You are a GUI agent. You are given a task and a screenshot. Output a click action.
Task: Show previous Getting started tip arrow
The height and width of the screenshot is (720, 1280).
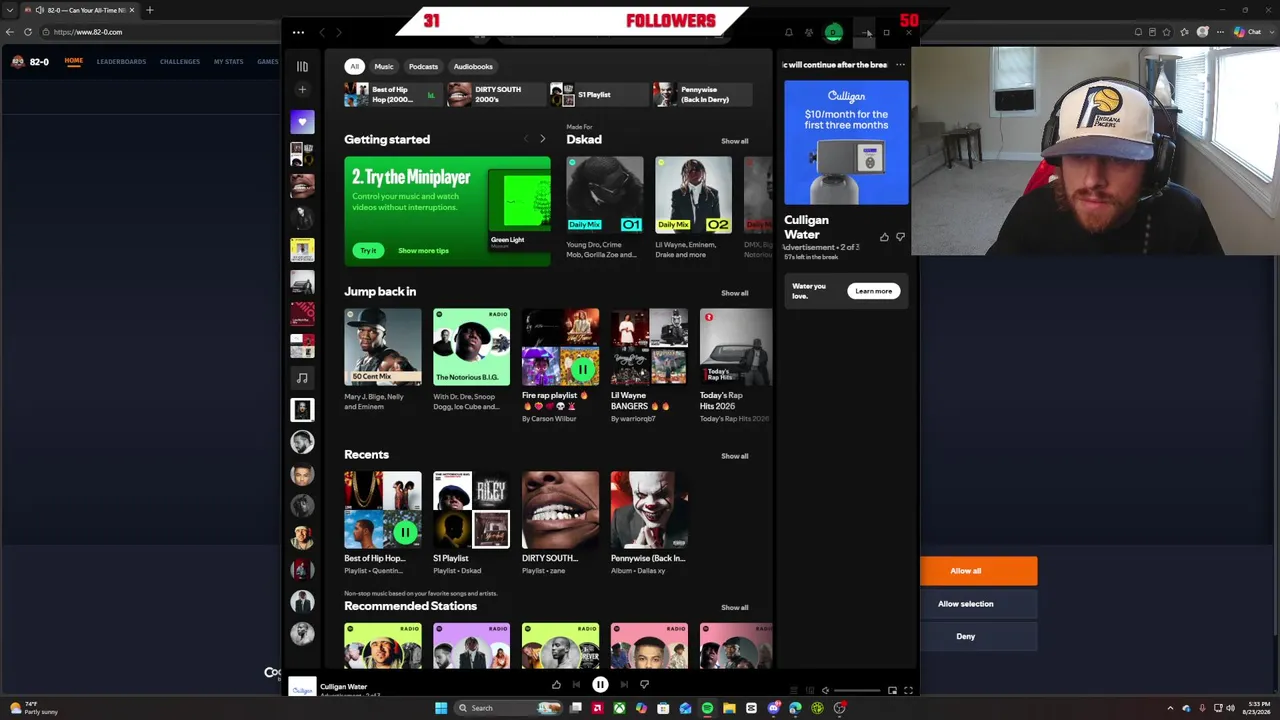(x=526, y=139)
